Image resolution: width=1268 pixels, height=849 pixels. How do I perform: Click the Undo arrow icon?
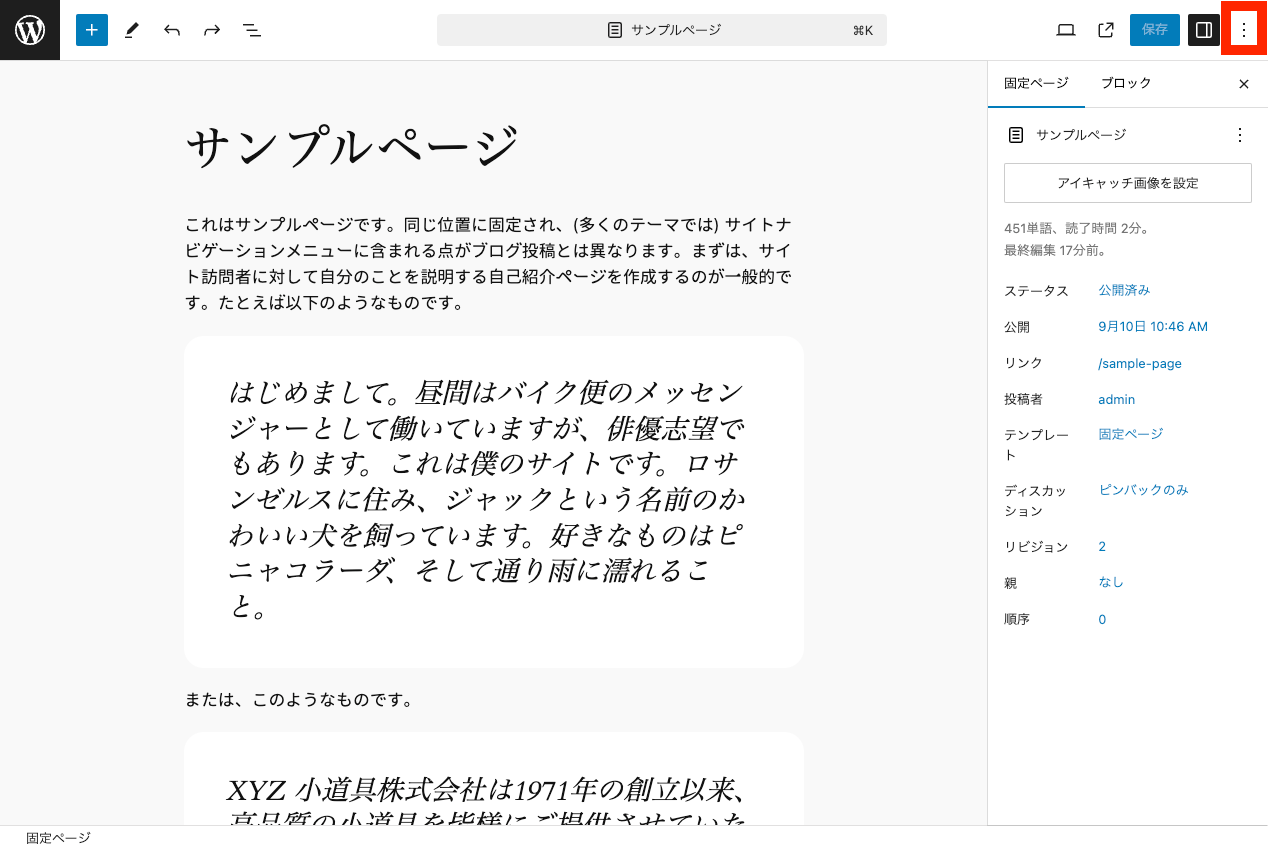tap(172, 30)
